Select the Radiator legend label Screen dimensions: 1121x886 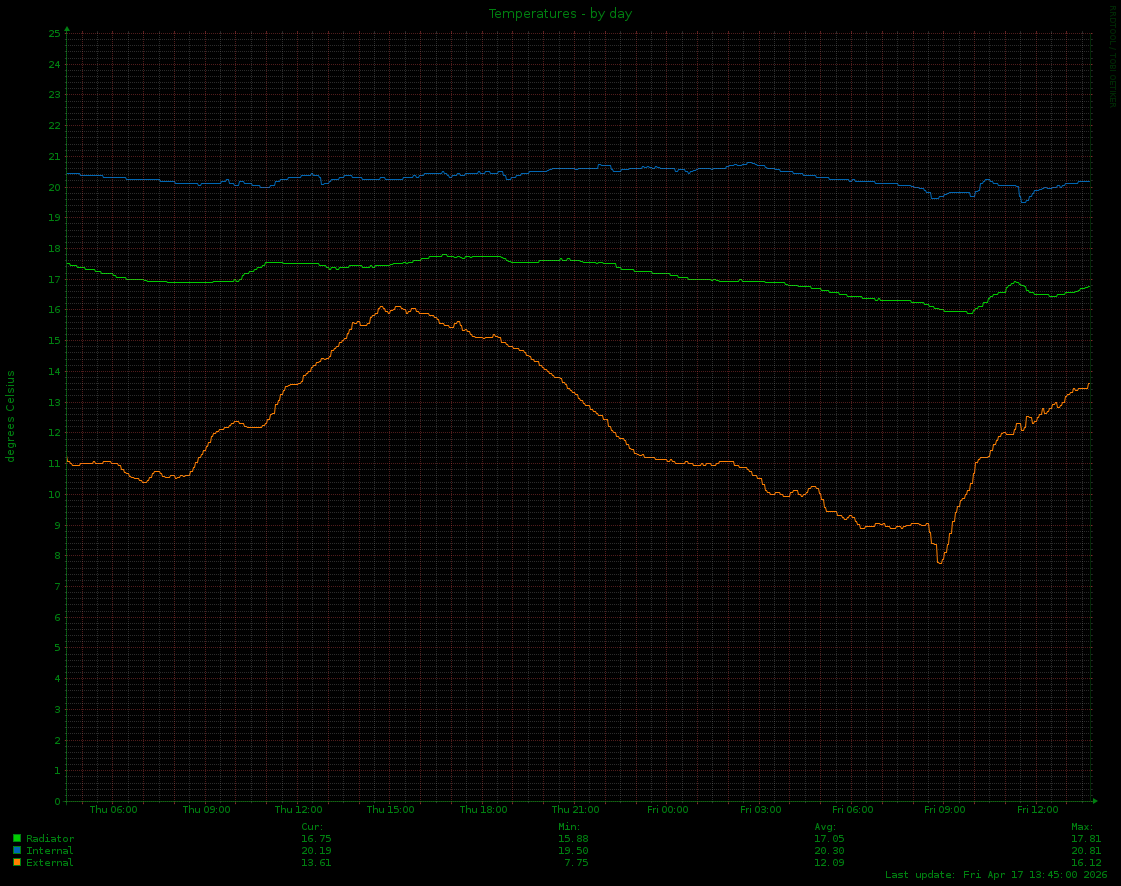50,838
